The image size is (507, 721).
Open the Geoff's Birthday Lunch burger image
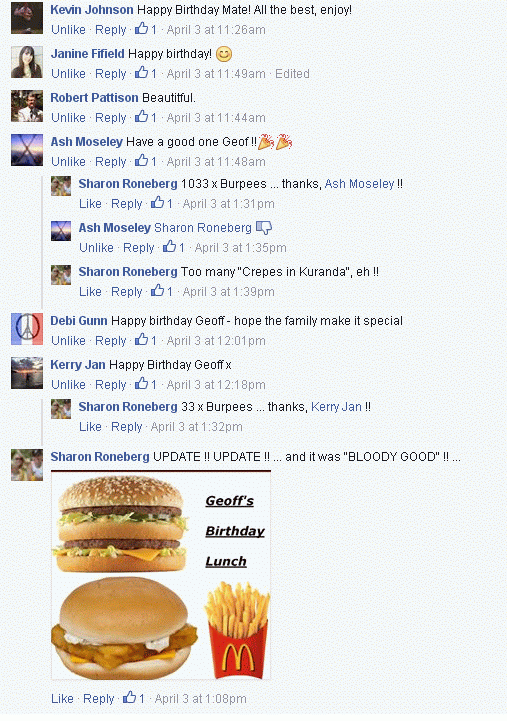coord(161,575)
